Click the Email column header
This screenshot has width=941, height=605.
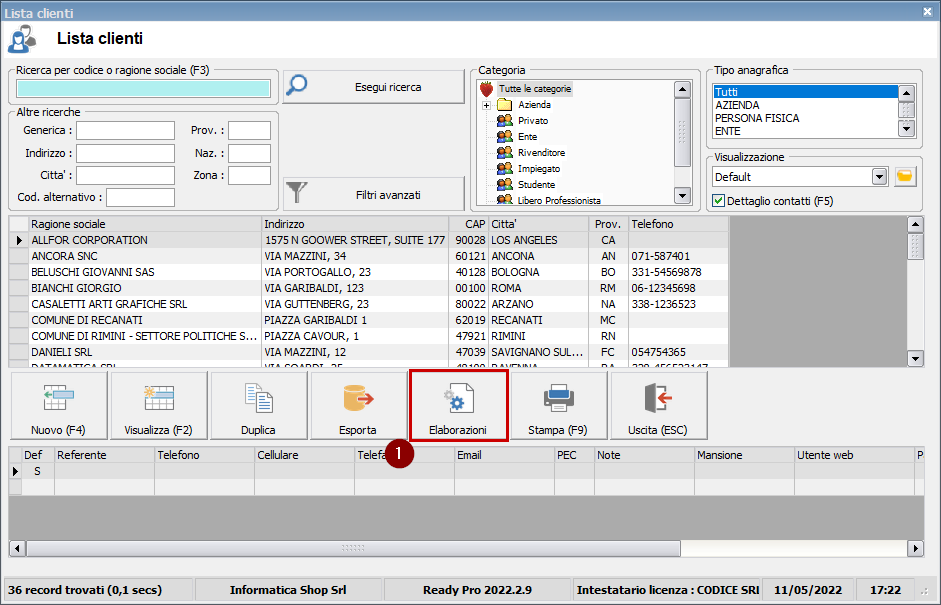pyautogui.click(x=504, y=455)
